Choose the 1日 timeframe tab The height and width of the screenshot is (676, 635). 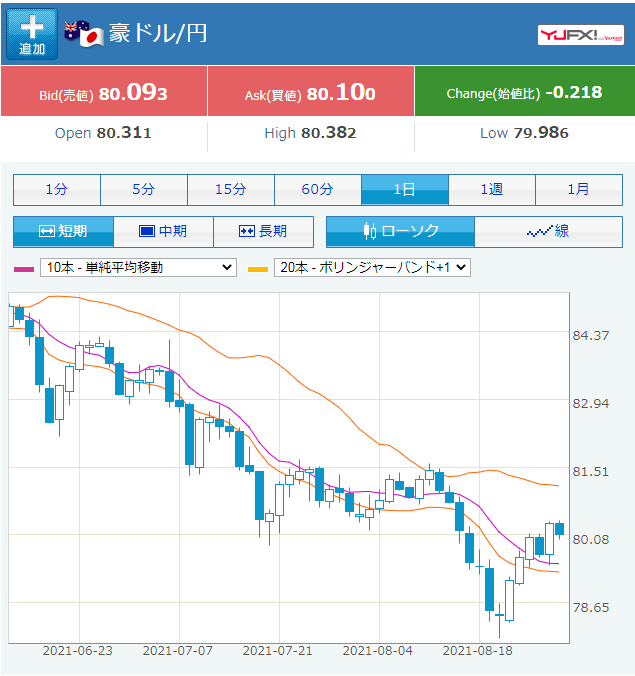(405, 190)
